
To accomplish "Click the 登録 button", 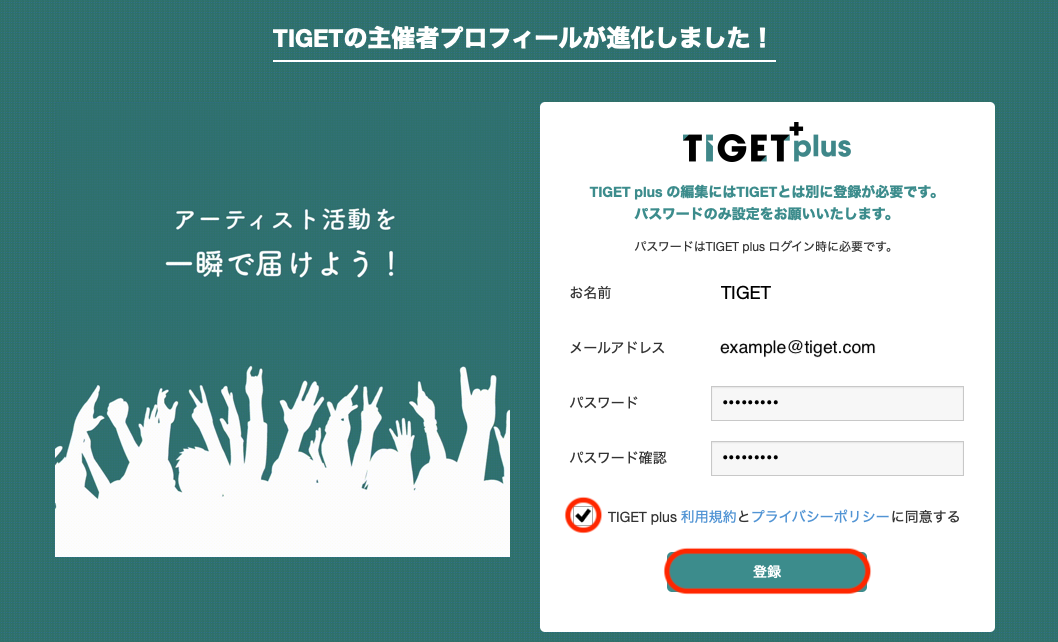I will tap(767, 572).
